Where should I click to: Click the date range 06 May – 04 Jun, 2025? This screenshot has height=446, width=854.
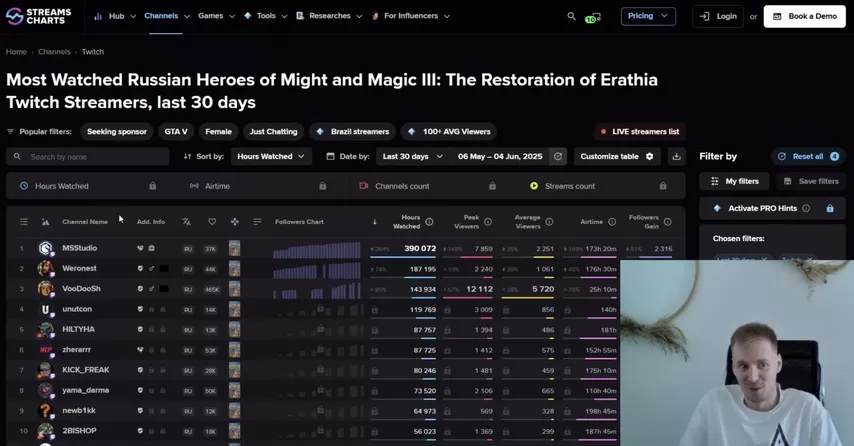tap(500, 156)
